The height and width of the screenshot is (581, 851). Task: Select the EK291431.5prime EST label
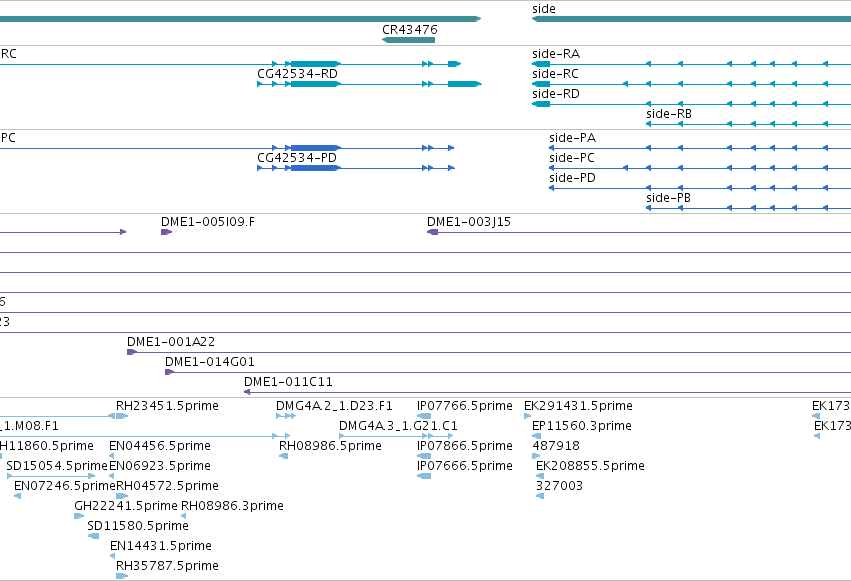[579, 406]
